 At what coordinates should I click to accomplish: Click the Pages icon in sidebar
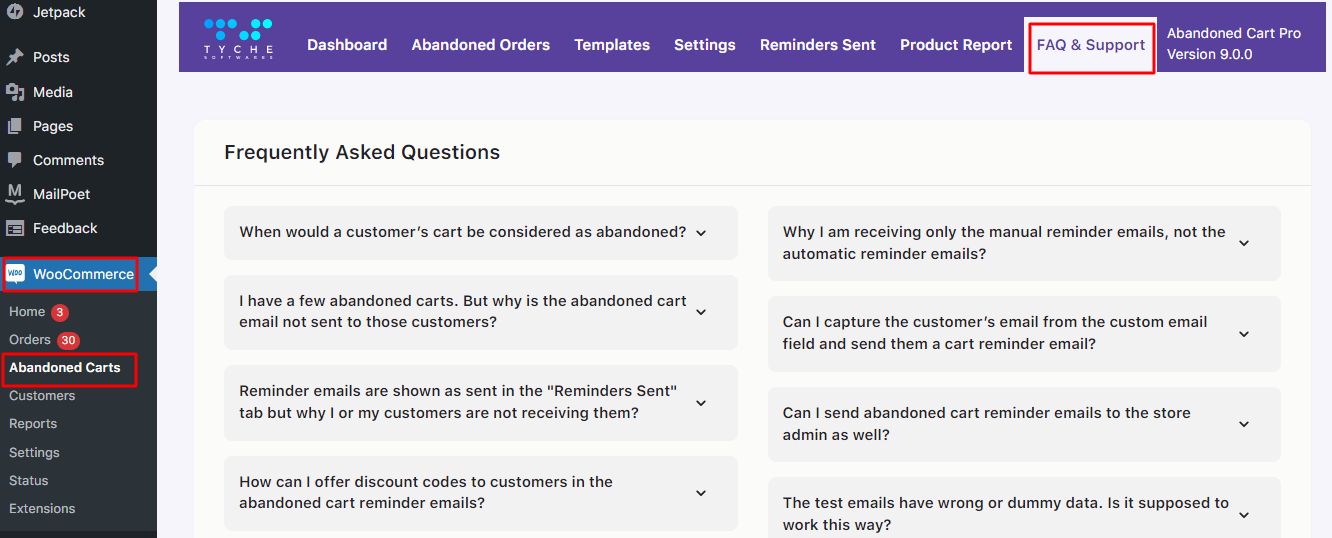(x=15, y=126)
